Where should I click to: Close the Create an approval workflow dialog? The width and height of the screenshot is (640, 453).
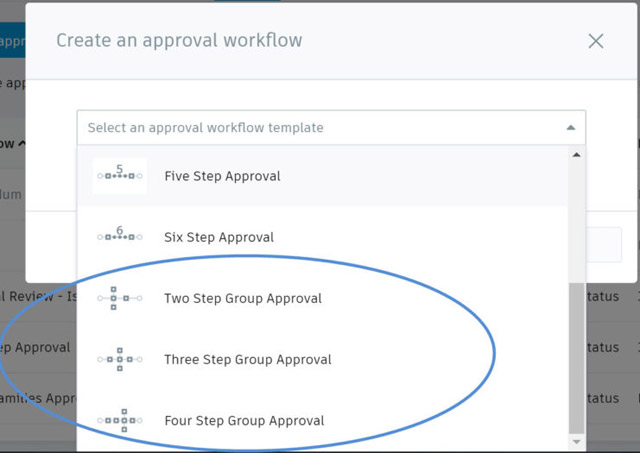(x=596, y=41)
